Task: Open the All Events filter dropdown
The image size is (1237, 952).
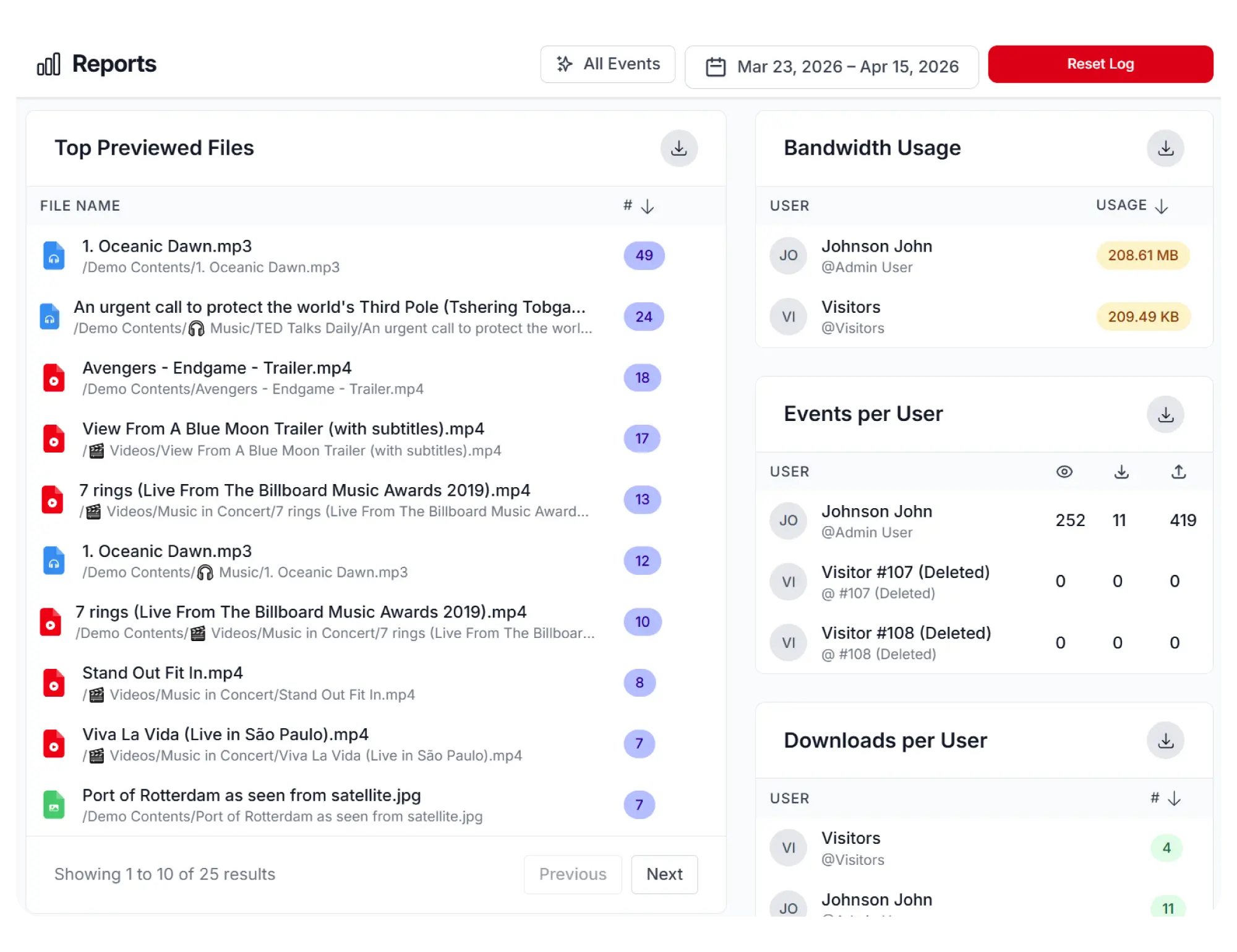Action: pyautogui.click(x=607, y=64)
